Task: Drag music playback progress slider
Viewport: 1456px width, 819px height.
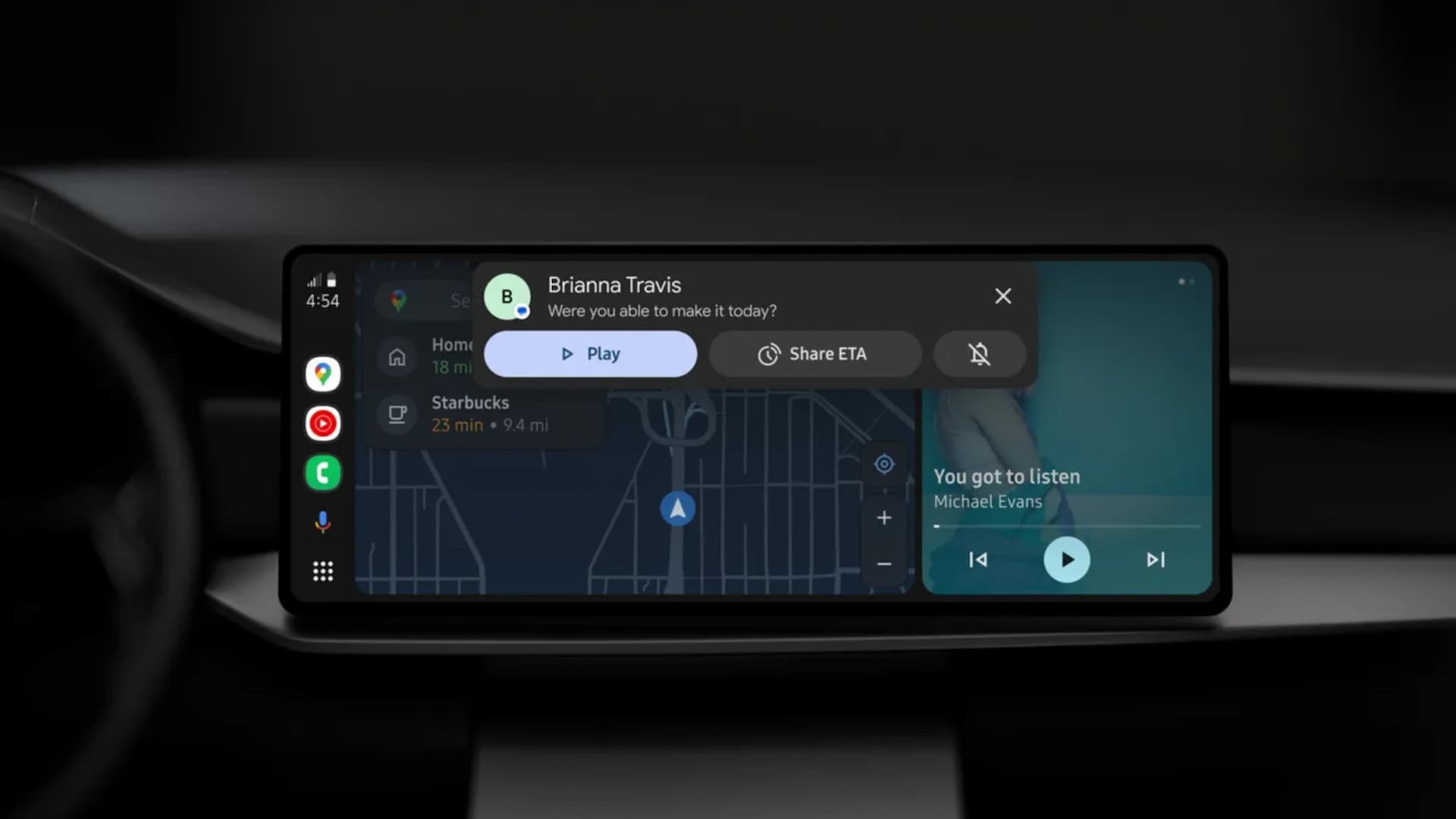Action: [x=1065, y=526]
